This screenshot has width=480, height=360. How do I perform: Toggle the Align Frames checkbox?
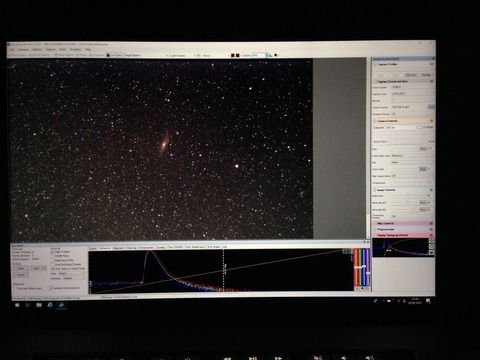52,252
